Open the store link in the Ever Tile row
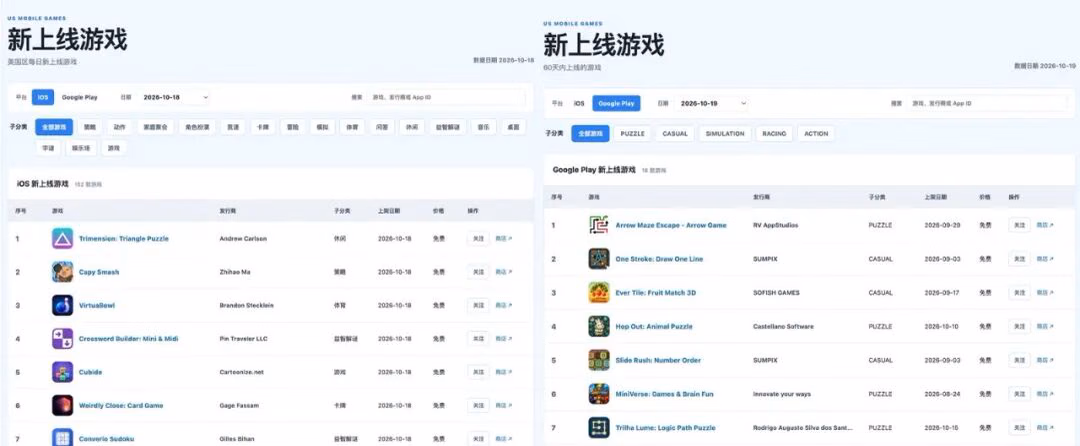 [1045, 293]
